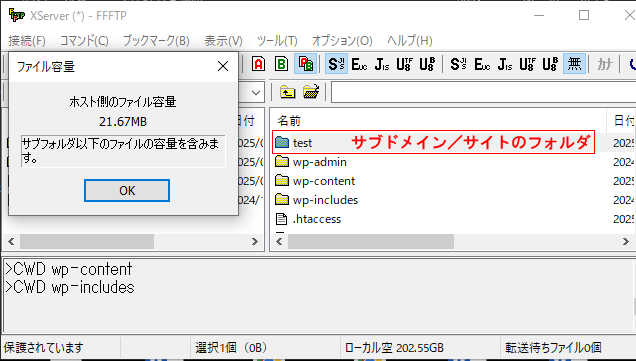Screen dimensions: 636x361
Task: Open the コマンド(C) menu
Action: [x=84, y=41]
